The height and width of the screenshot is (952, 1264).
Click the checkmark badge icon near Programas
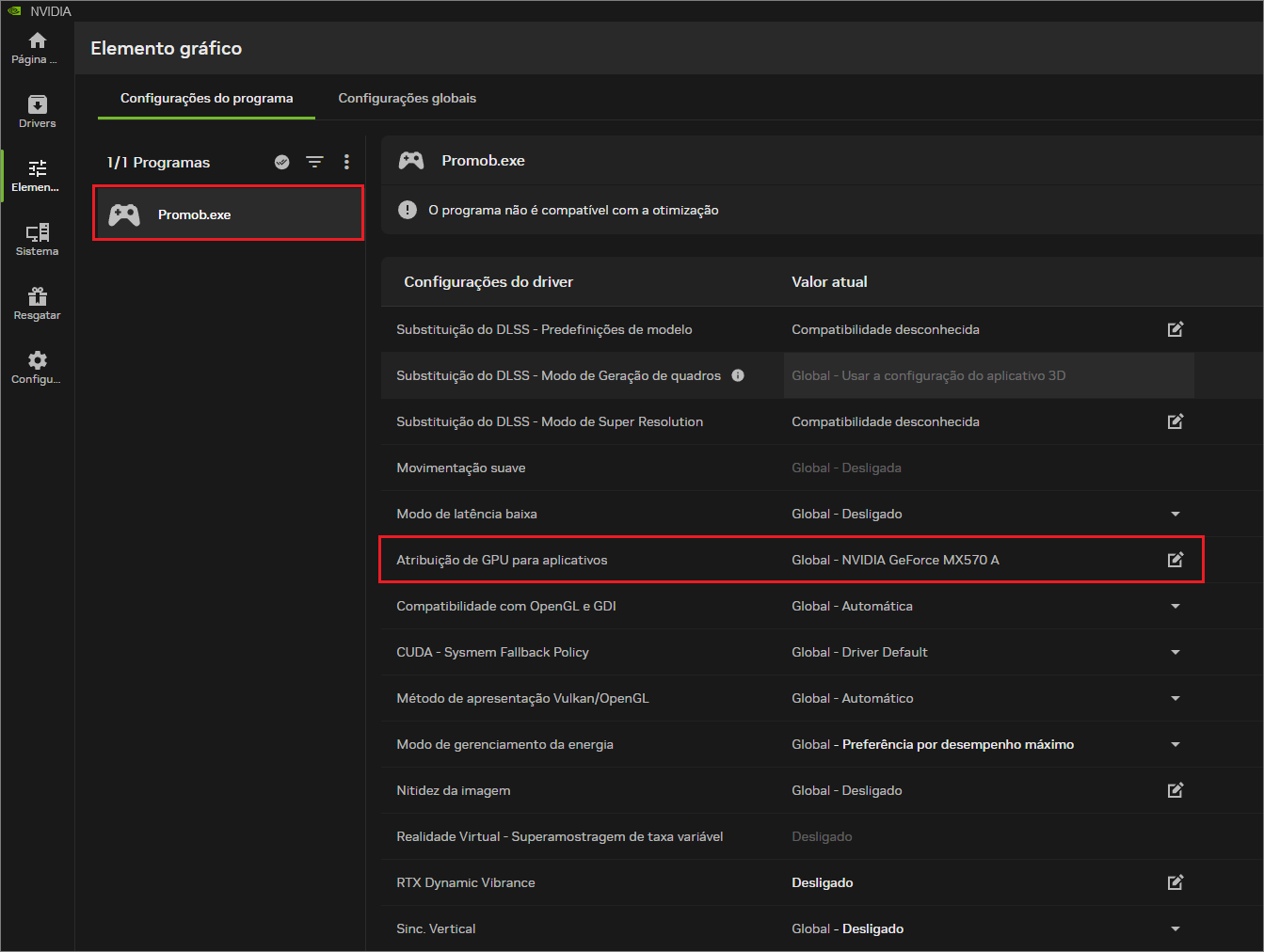281,162
